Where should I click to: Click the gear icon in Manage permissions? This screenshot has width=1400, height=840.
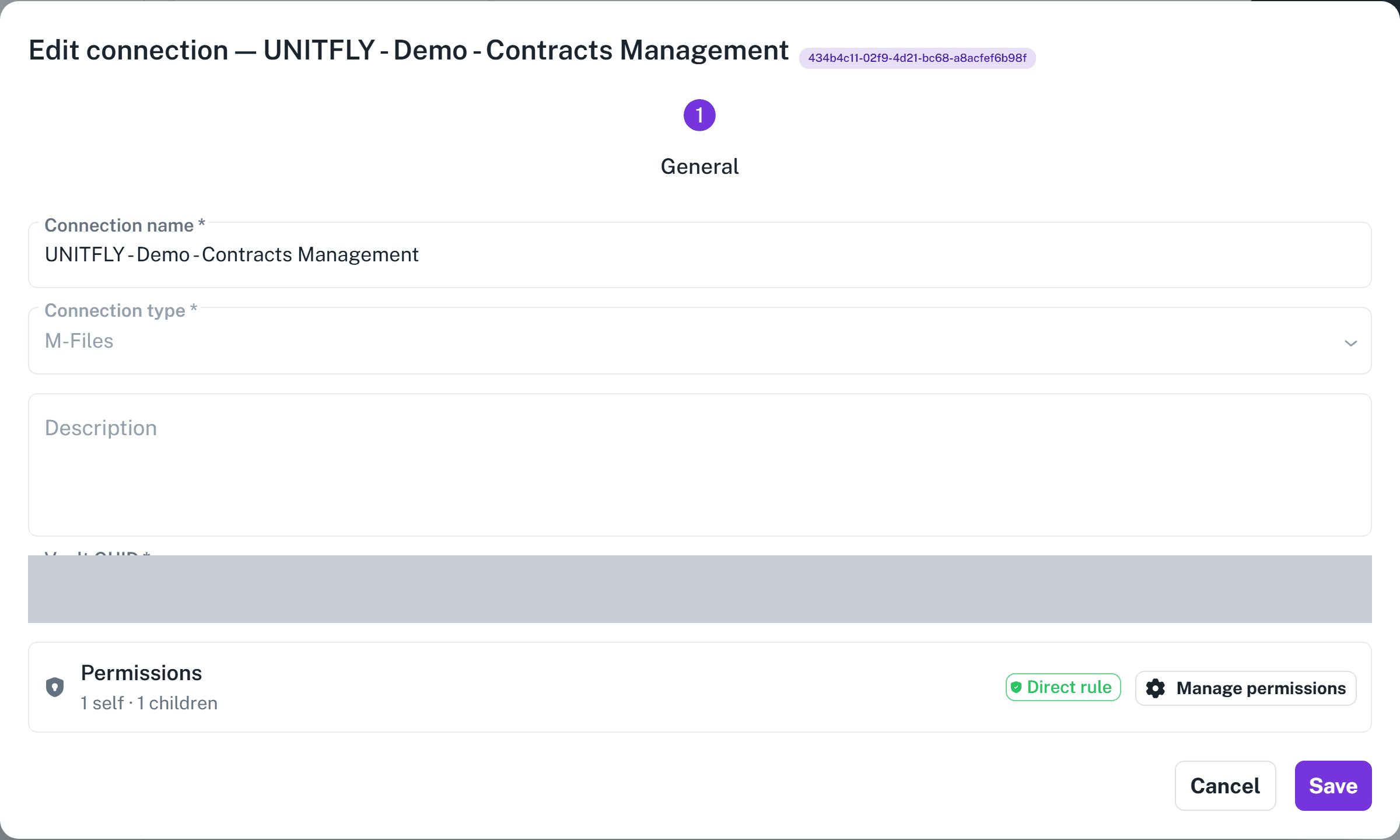1156,688
